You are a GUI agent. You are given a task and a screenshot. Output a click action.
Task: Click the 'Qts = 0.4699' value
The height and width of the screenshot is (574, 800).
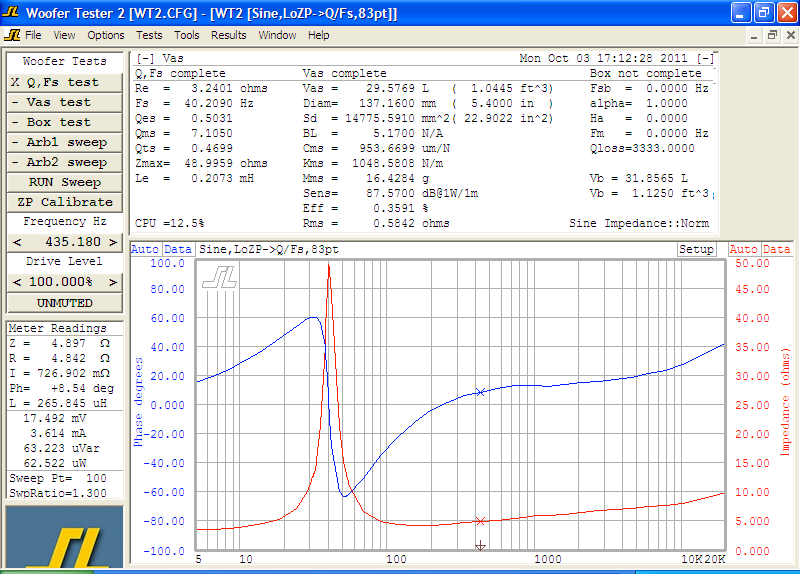point(184,148)
